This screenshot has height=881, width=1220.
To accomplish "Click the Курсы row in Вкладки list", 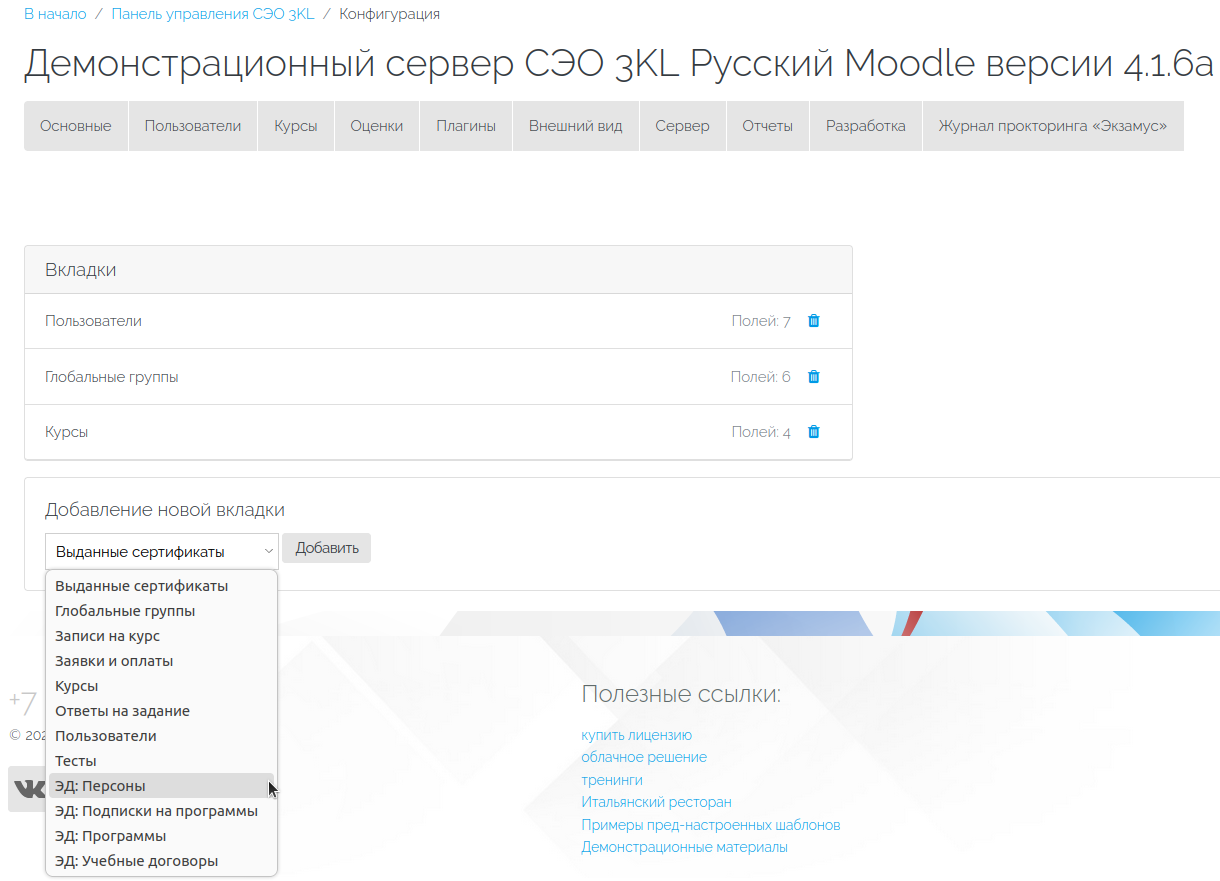I will [x=438, y=432].
